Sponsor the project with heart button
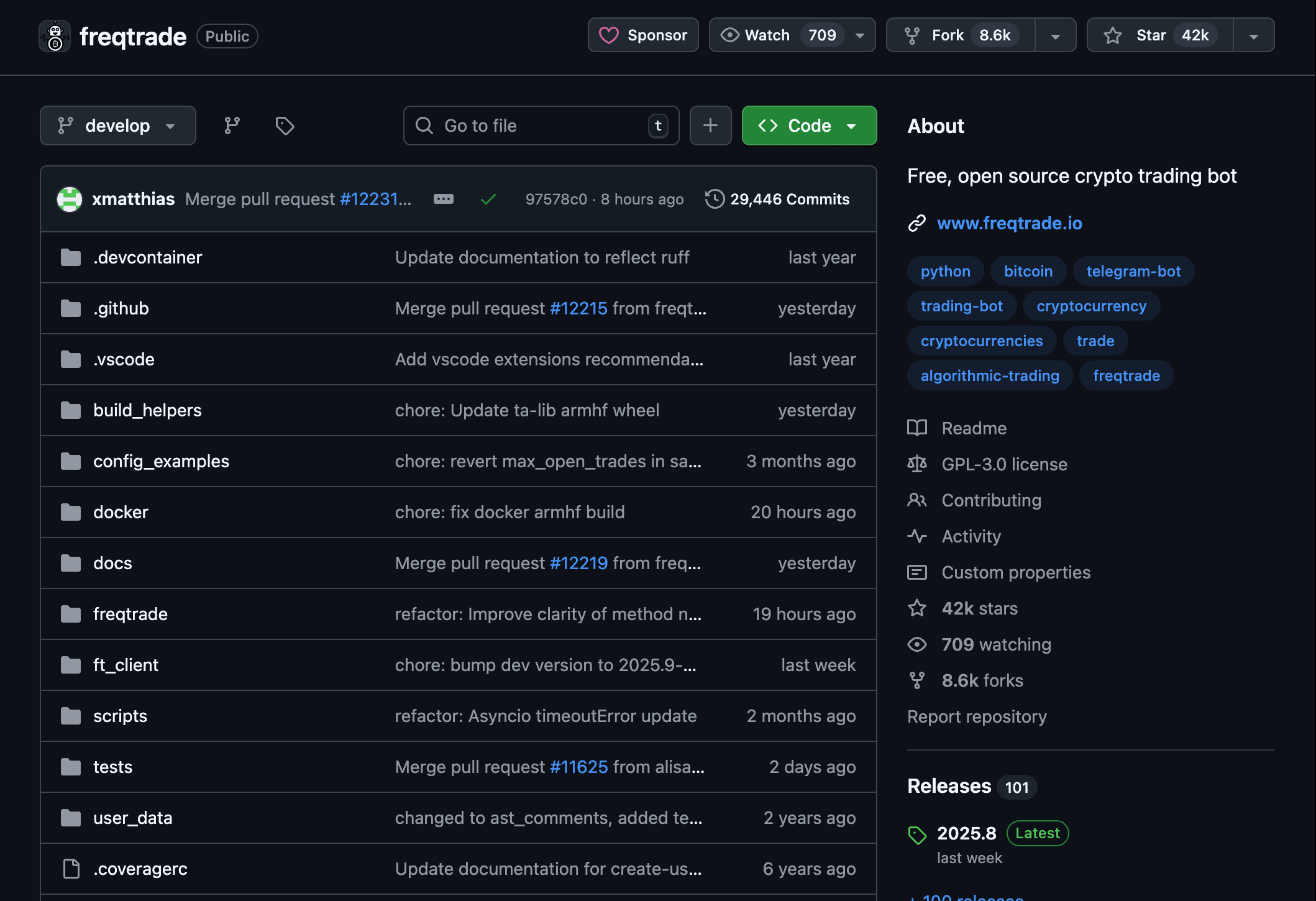Screen dimensions: 1316x901 pos(642,35)
